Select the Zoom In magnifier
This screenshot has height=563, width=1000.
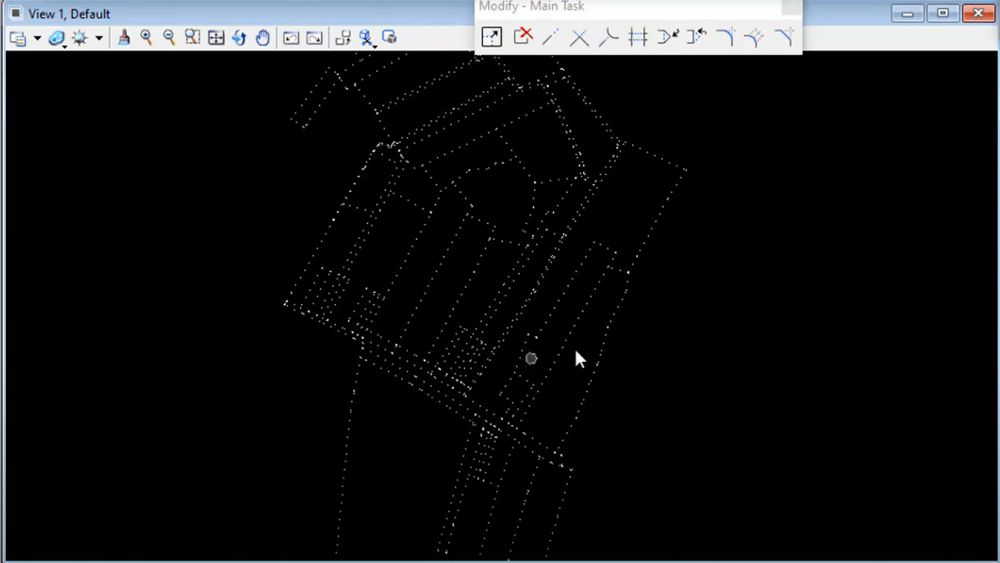click(x=147, y=38)
